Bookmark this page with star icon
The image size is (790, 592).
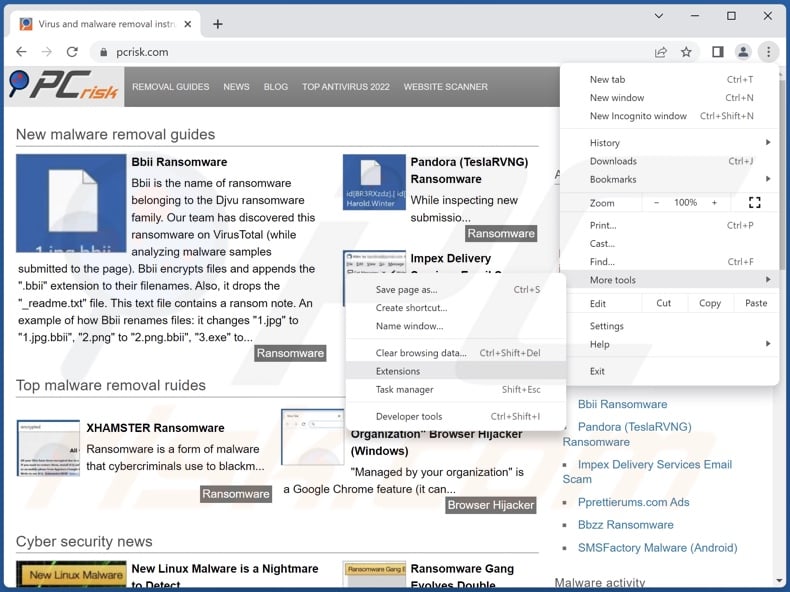point(687,52)
